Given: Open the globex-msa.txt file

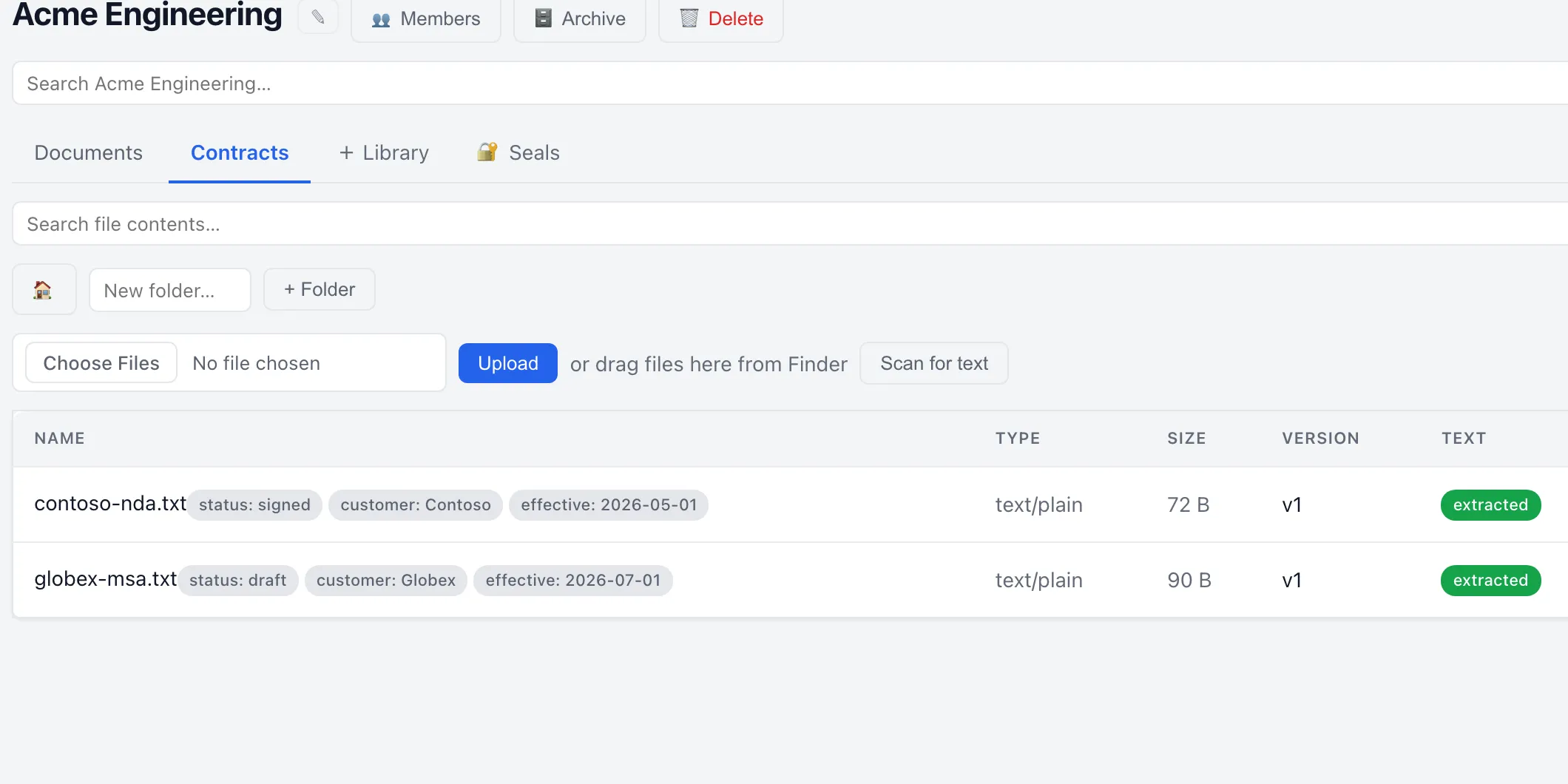Looking at the screenshot, I should pos(106,579).
